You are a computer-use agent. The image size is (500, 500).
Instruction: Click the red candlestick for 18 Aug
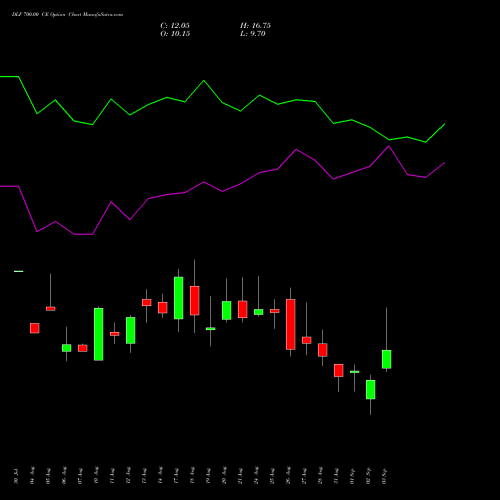[195, 300]
